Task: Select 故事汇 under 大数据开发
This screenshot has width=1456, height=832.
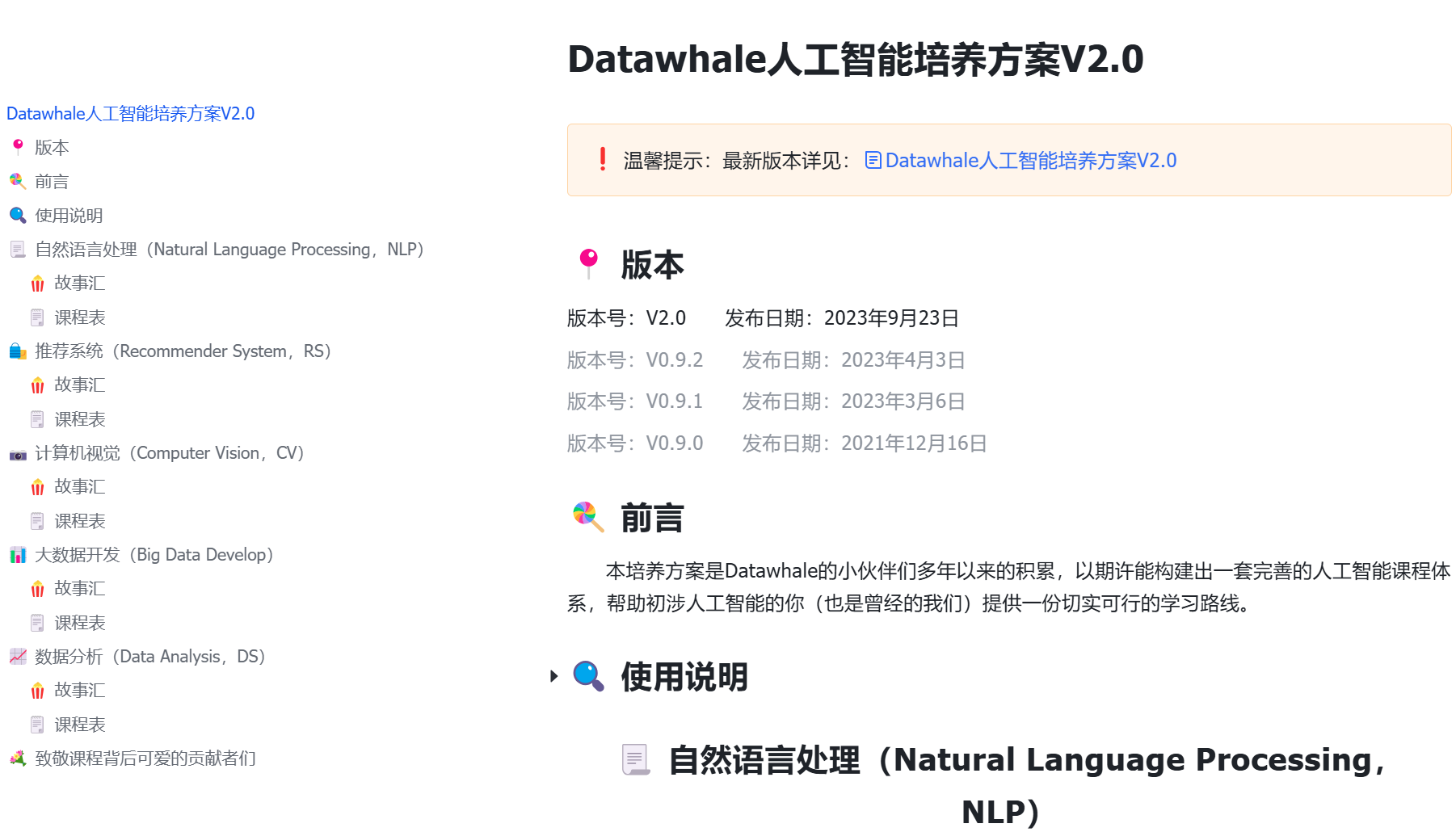Action: click(79, 589)
